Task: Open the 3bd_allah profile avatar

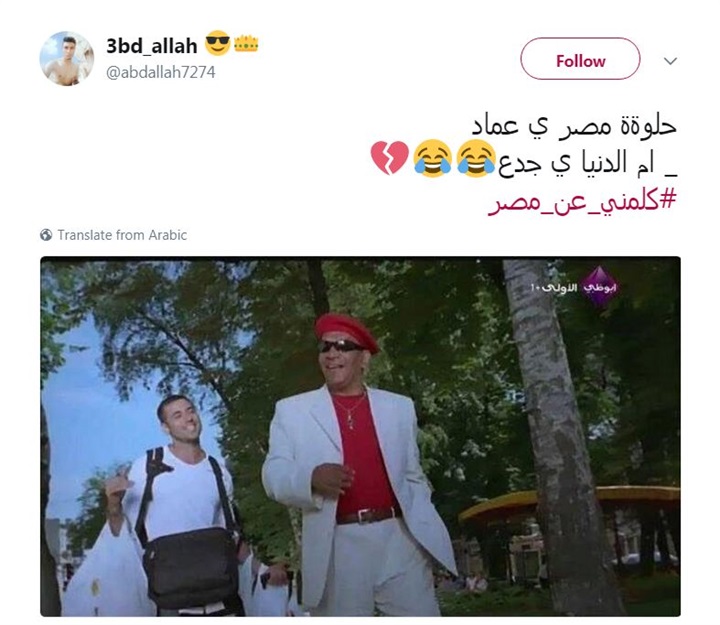Action: (x=67, y=58)
